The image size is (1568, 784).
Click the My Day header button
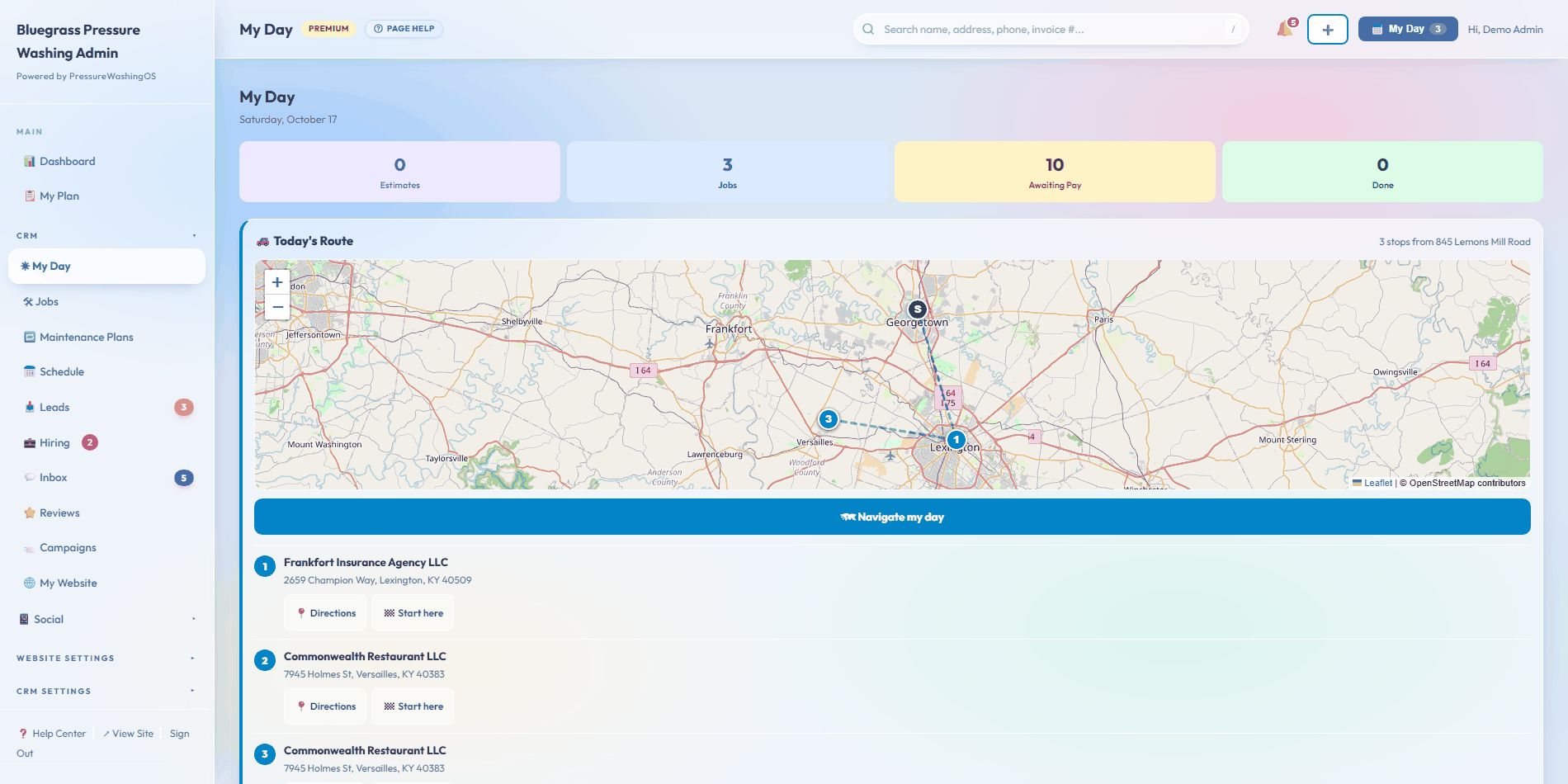click(x=1408, y=29)
